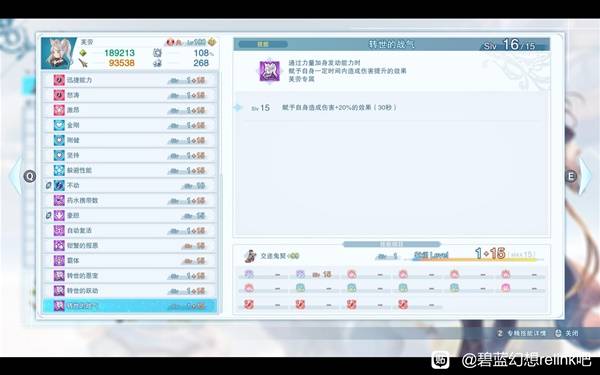
Task: Click the 108% stat value
Action: pyautogui.click(x=204, y=53)
